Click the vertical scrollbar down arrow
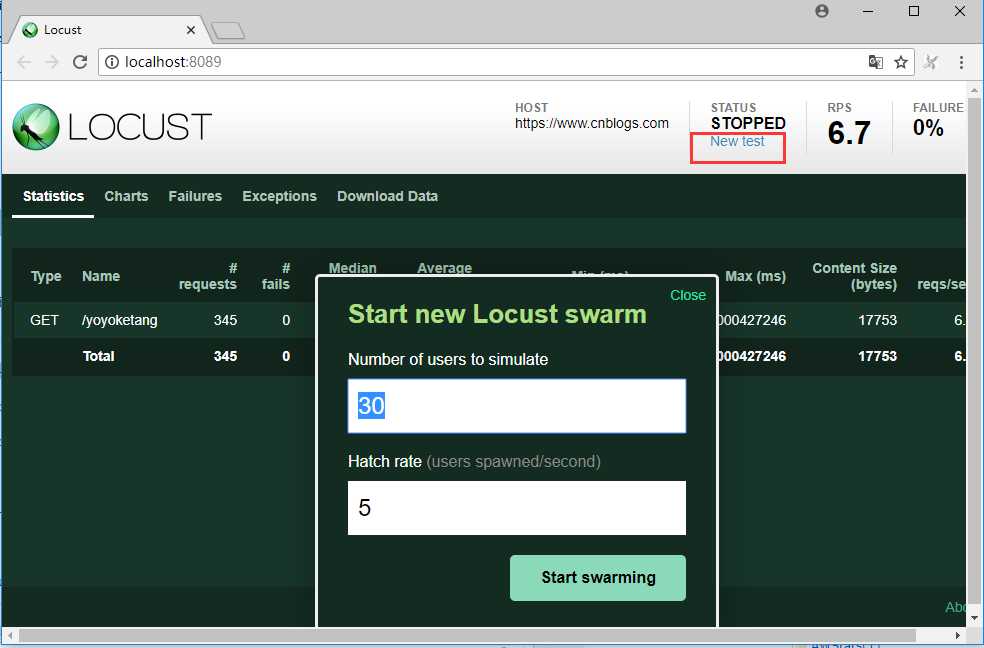 (975, 619)
